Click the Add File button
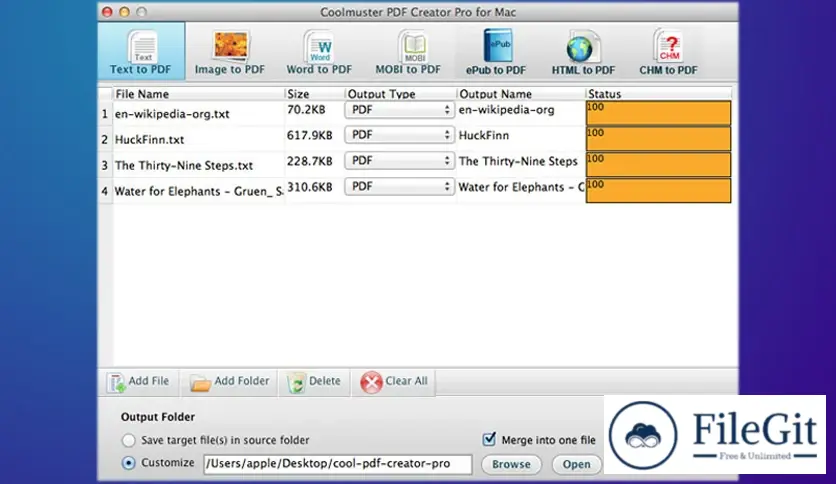This screenshot has height=484, width=836. pos(138,382)
